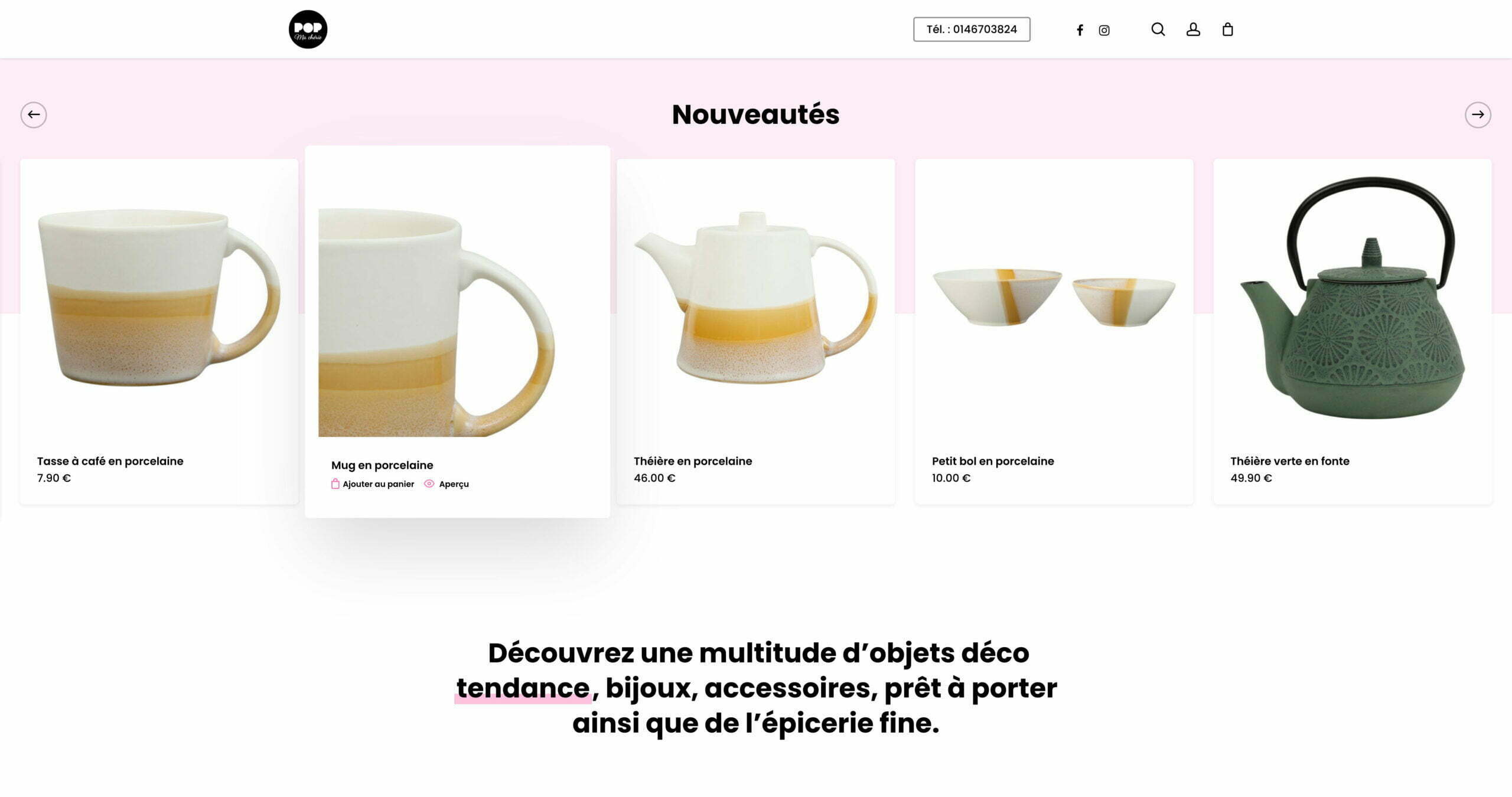The width and height of the screenshot is (1512, 797).
Task: Go to previous Nouveautés carousel slide
Action: pos(34,115)
